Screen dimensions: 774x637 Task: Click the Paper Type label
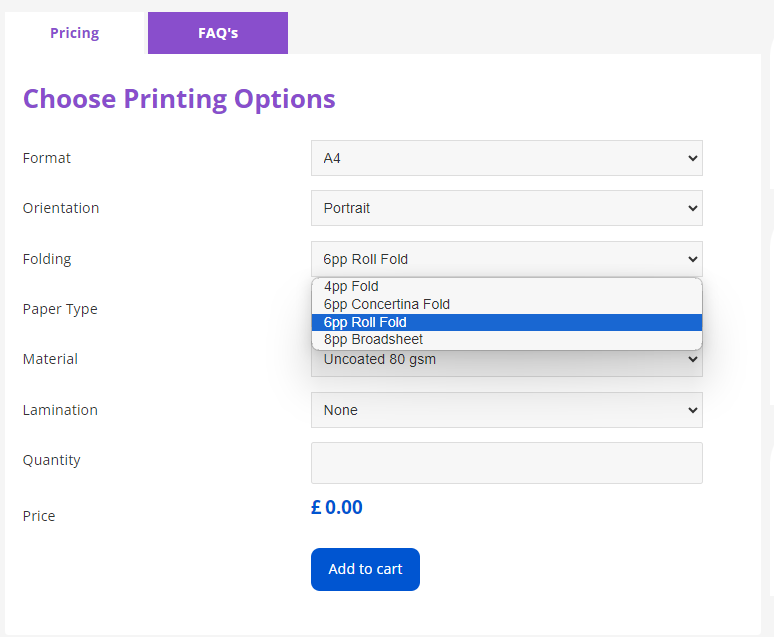point(60,309)
